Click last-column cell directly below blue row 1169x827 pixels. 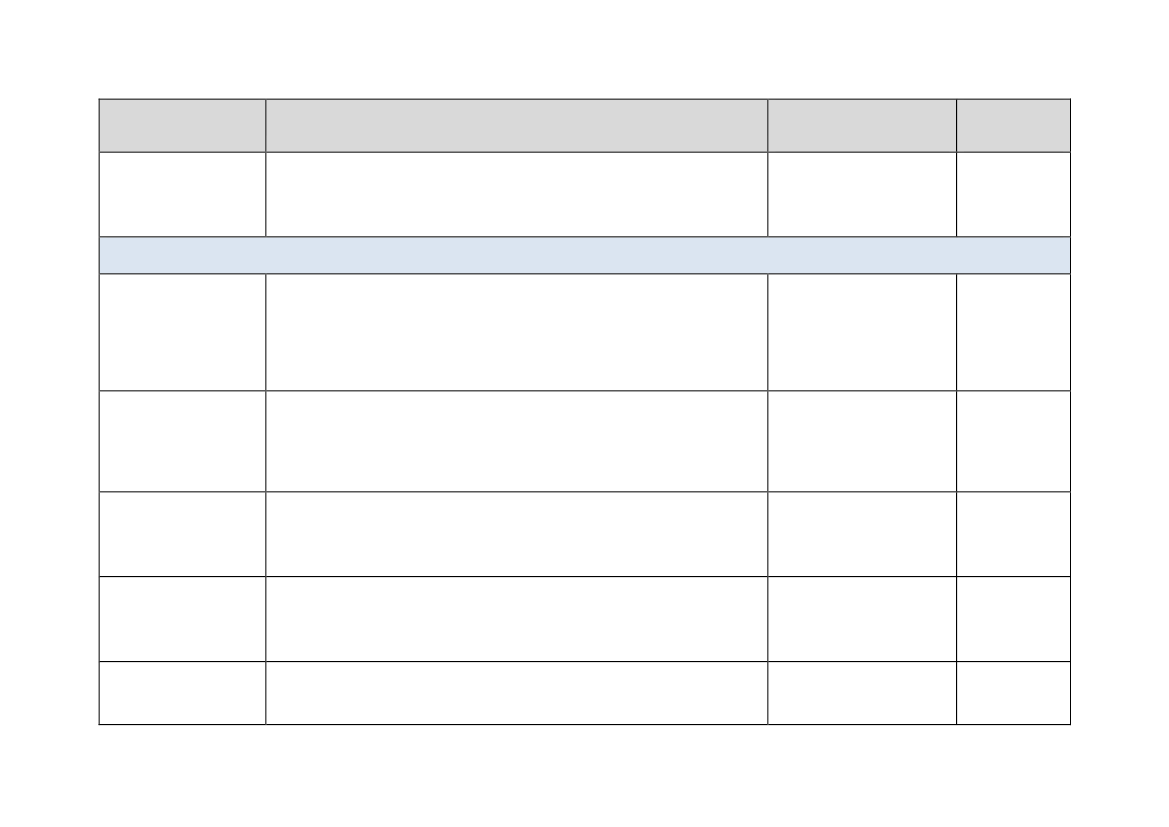pyautogui.click(x=1013, y=332)
